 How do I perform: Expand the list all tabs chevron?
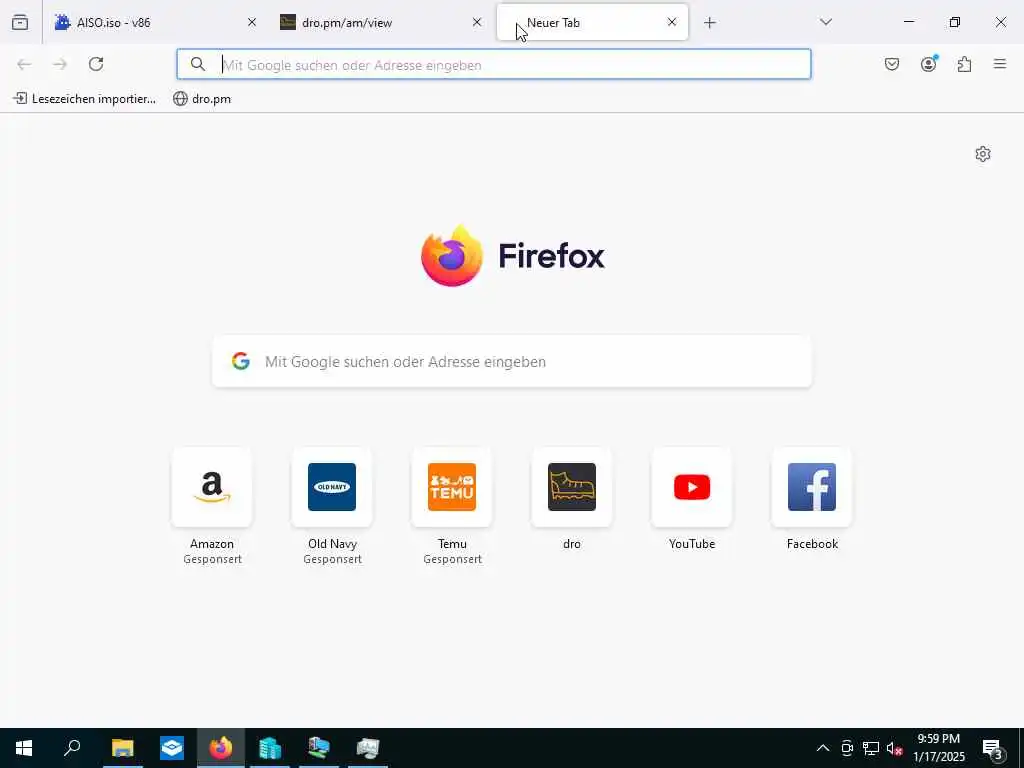tap(826, 22)
